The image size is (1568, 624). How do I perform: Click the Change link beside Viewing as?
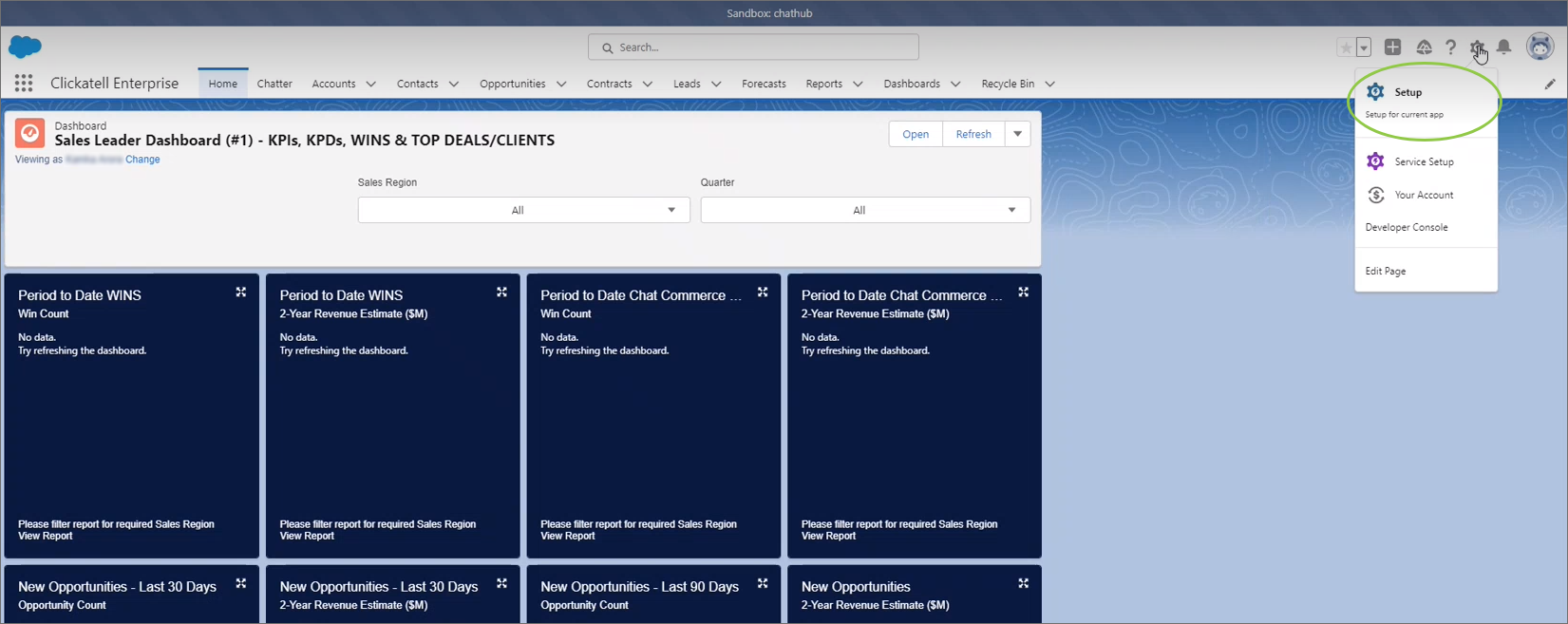[x=142, y=160]
